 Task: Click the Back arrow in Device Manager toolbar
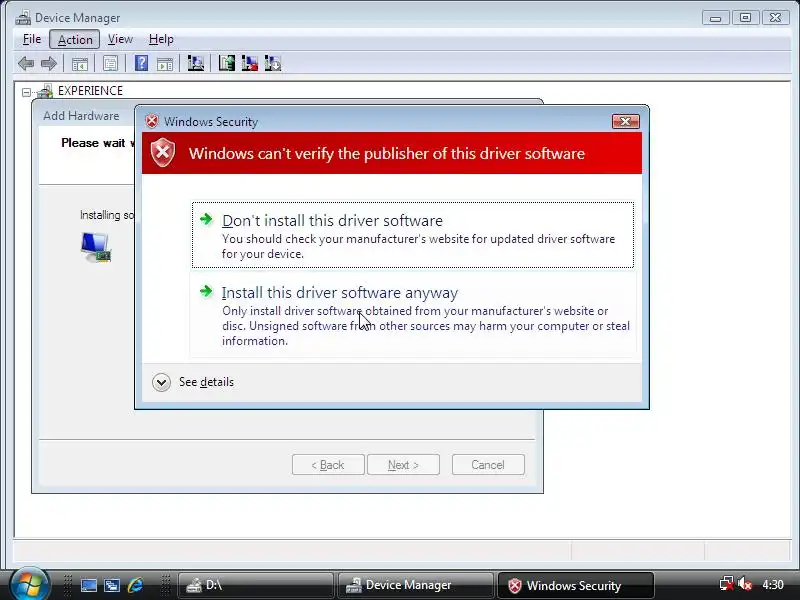click(x=26, y=64)
